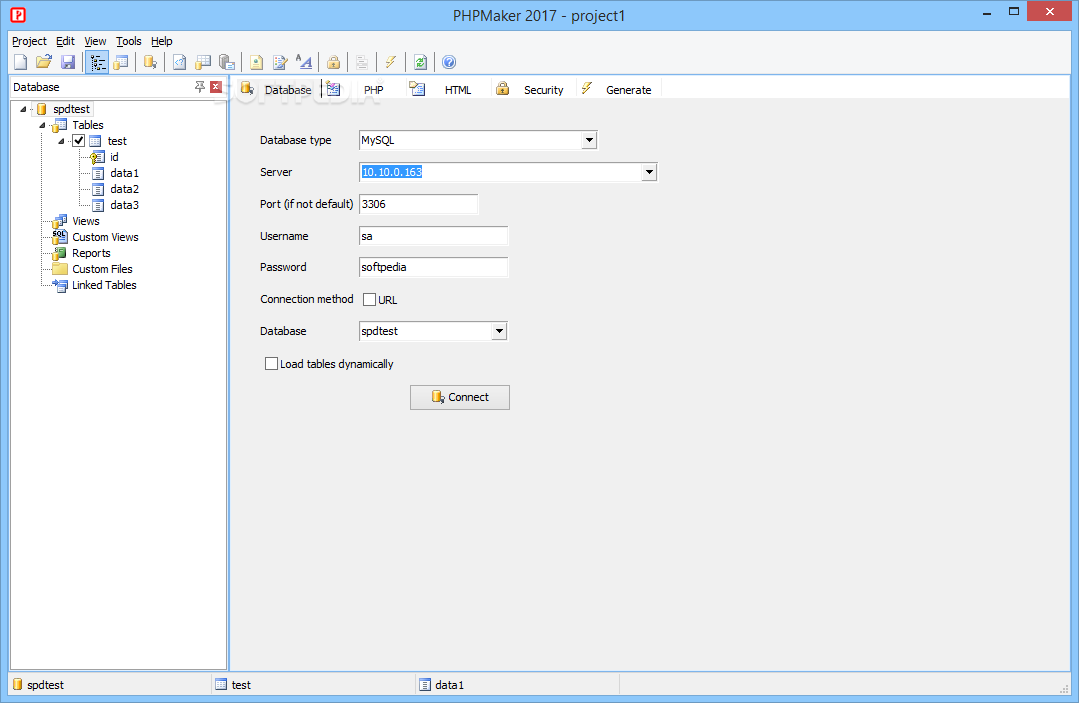Click the Connect button
This screenshot has height=703, width=1079.
[x=460, y=398]
